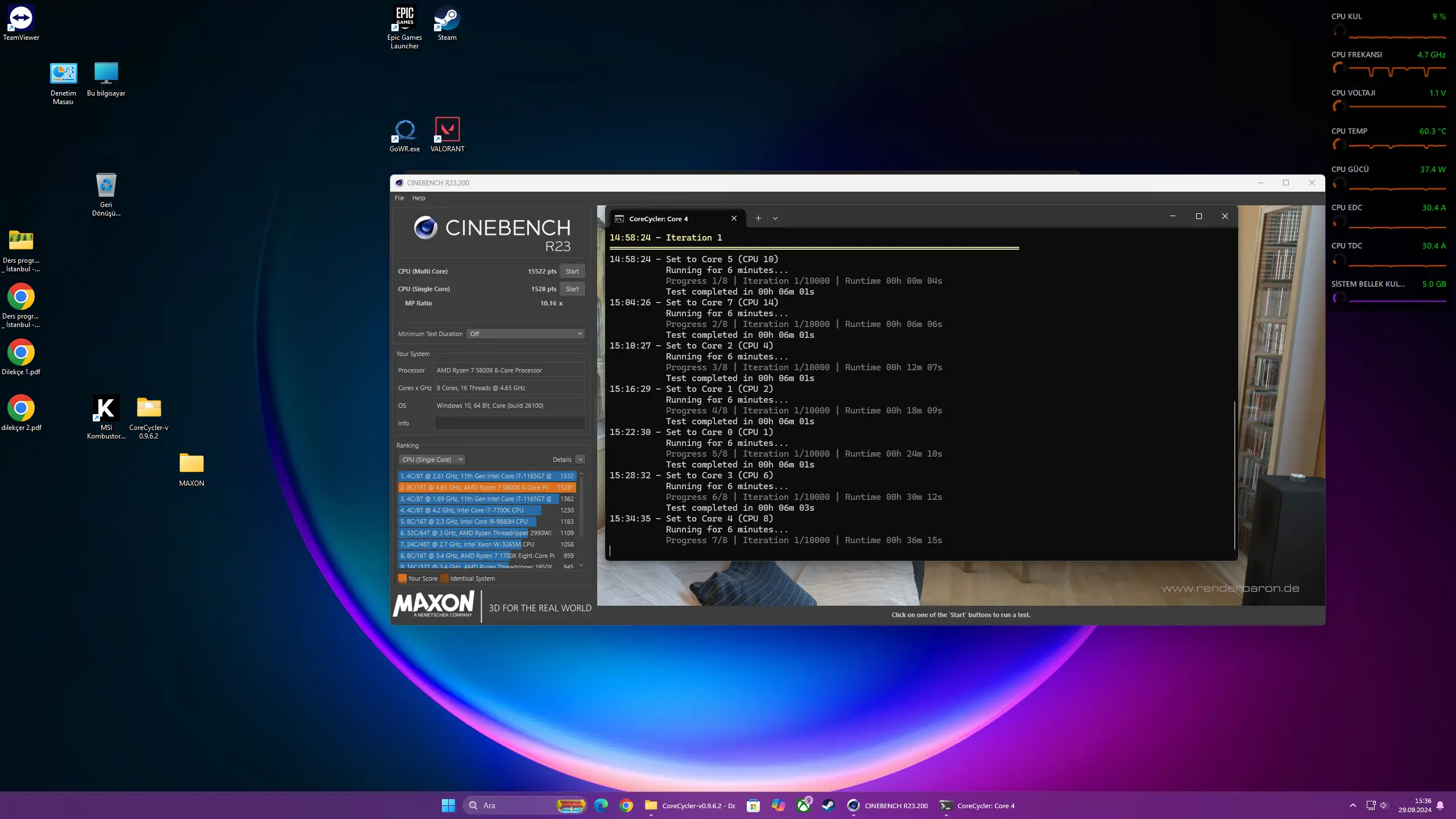Switch to the CoreCycler: Core 4 taskbar window
1456x819 pixels.
coord(977,805)
